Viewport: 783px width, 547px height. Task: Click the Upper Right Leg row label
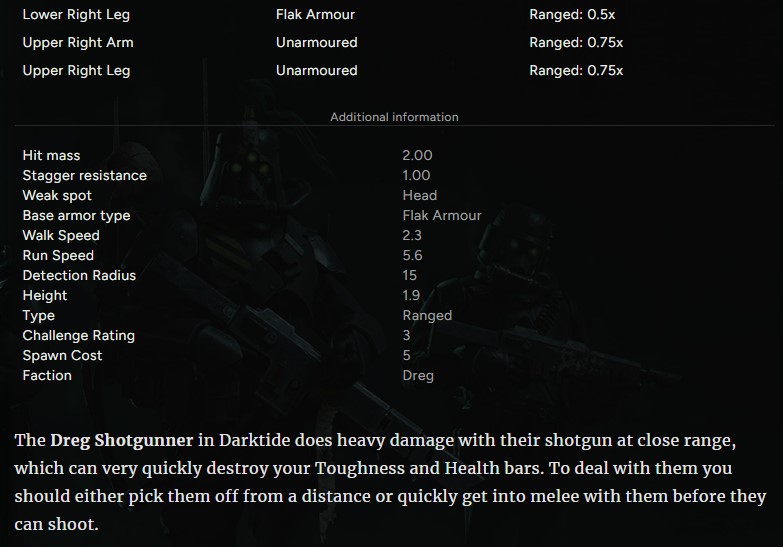[76, 70]
